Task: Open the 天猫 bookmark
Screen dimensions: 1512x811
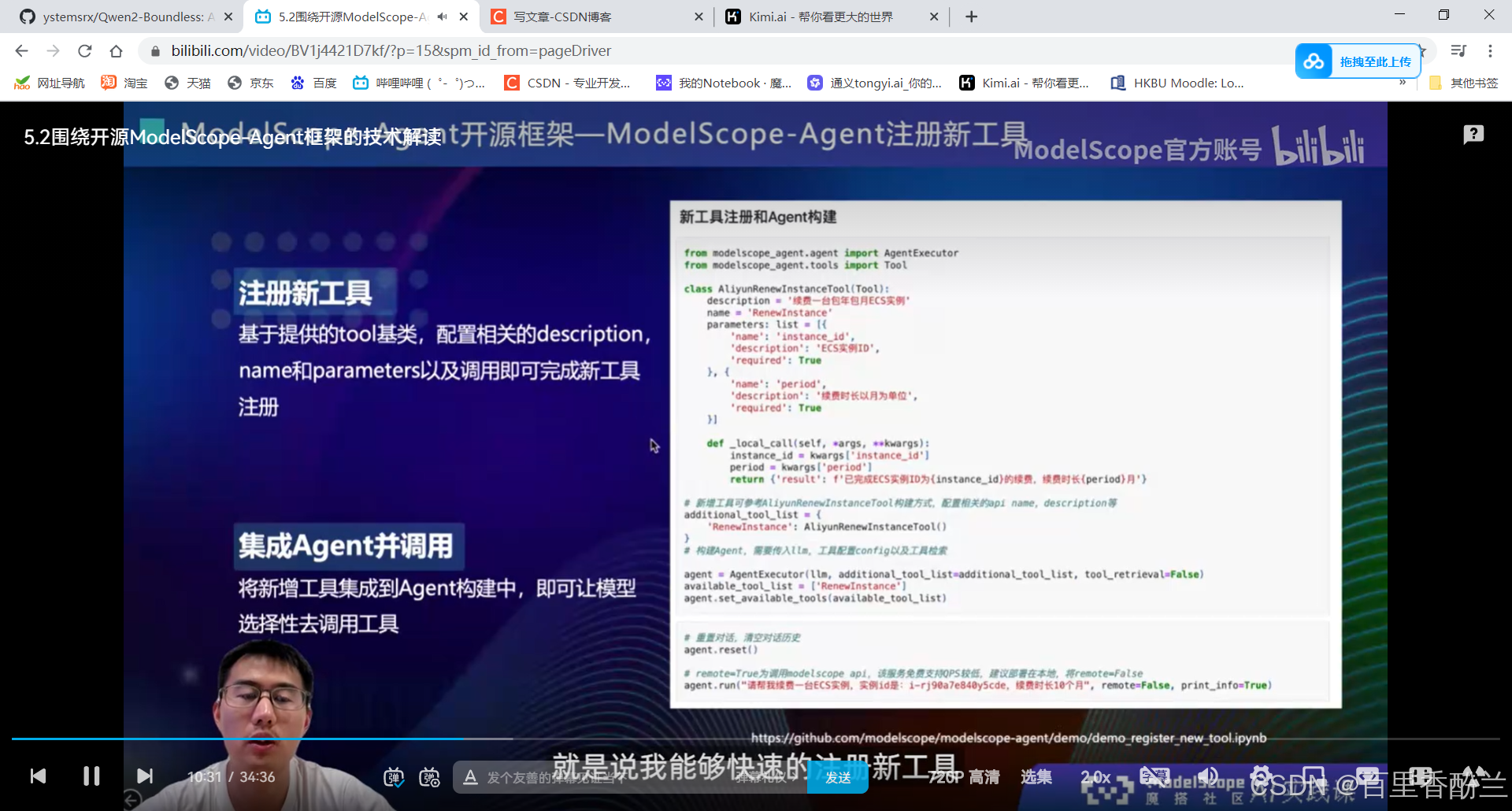Action: click(x=187, y=83)
